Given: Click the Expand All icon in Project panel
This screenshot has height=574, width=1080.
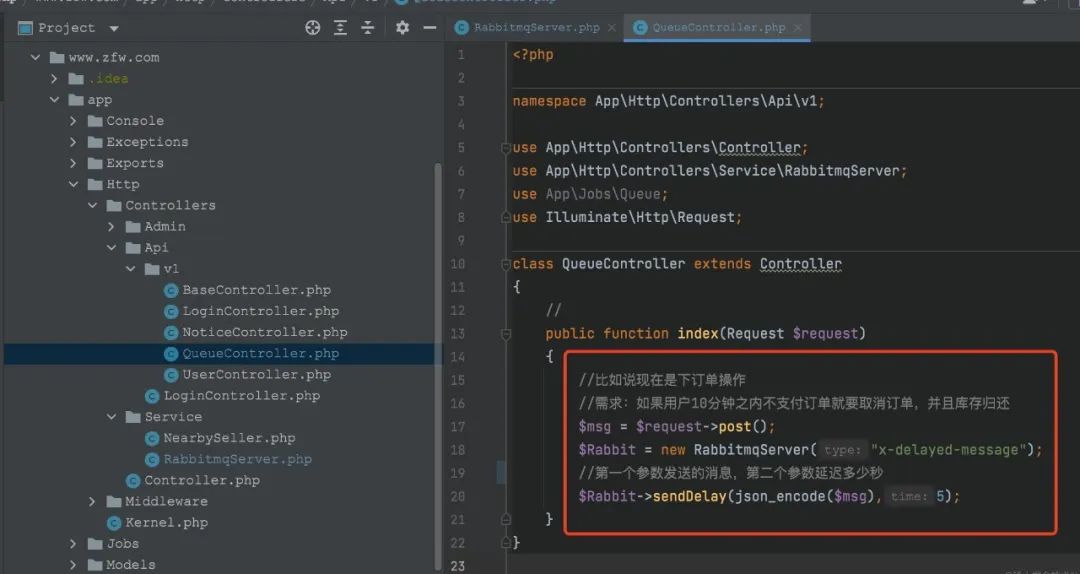Looking at the screenshot, I should 340,28.
